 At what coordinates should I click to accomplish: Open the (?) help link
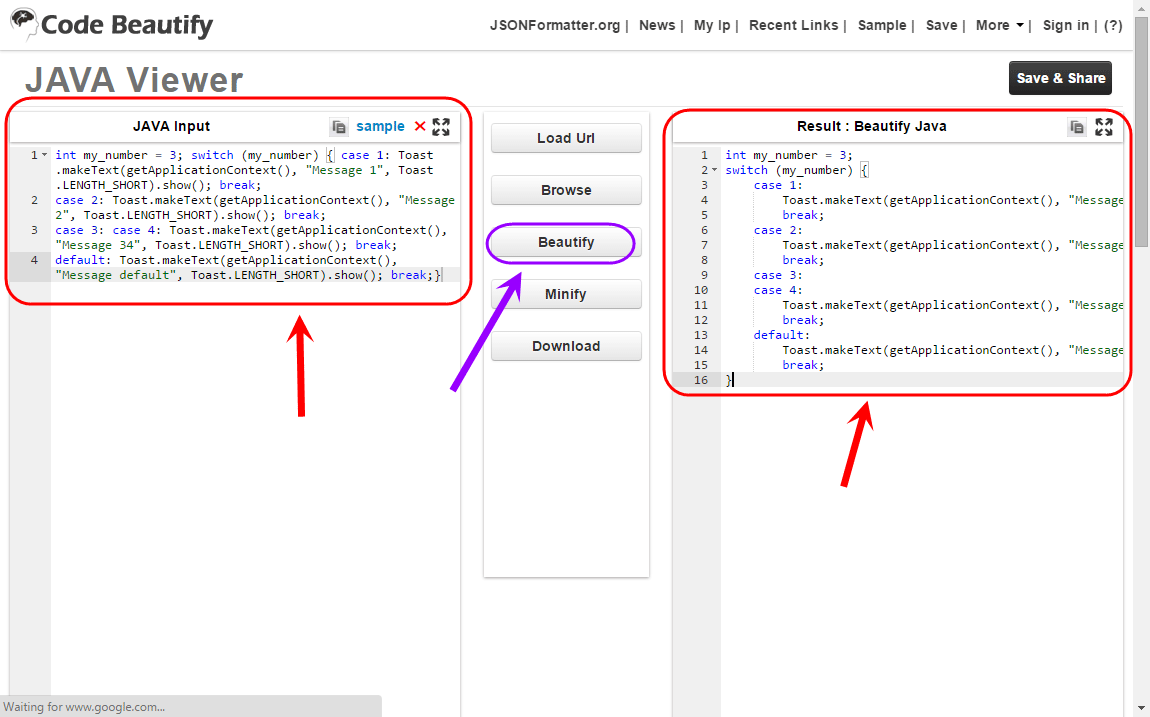tap(1113, 25)
